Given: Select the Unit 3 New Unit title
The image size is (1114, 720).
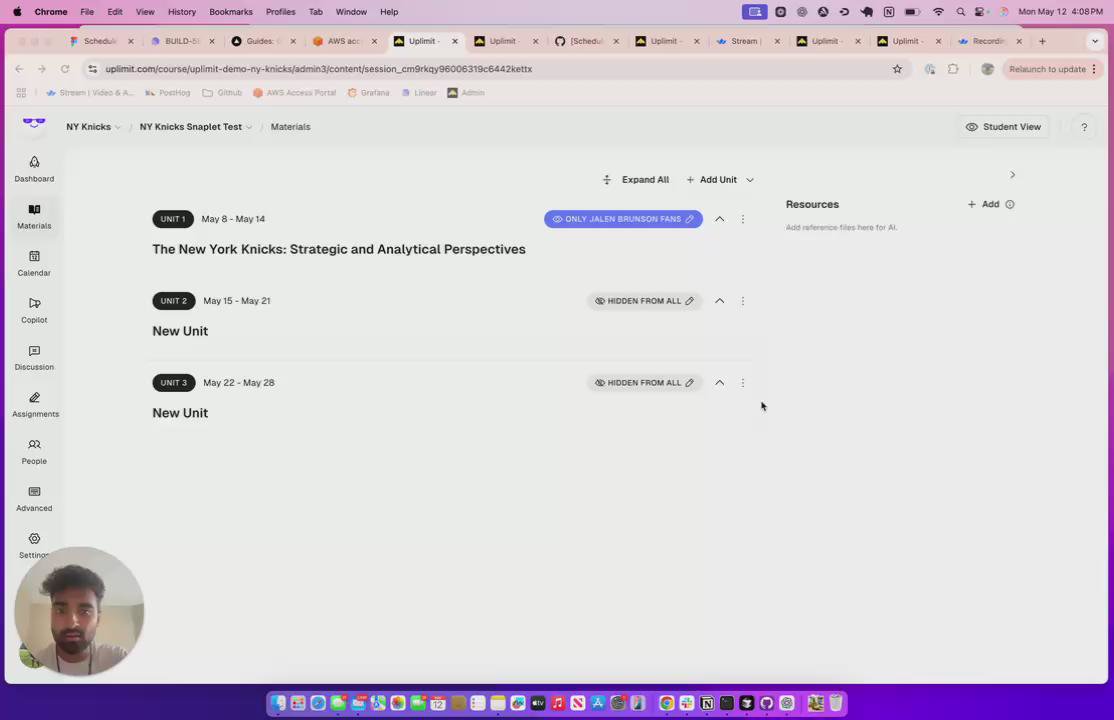Looking at the screenshot, I should [180, 413].
